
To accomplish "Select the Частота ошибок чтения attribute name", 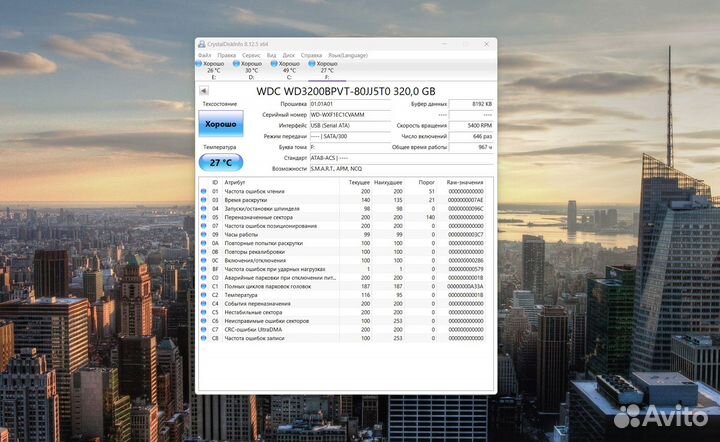I will click(x=254, y=191).
